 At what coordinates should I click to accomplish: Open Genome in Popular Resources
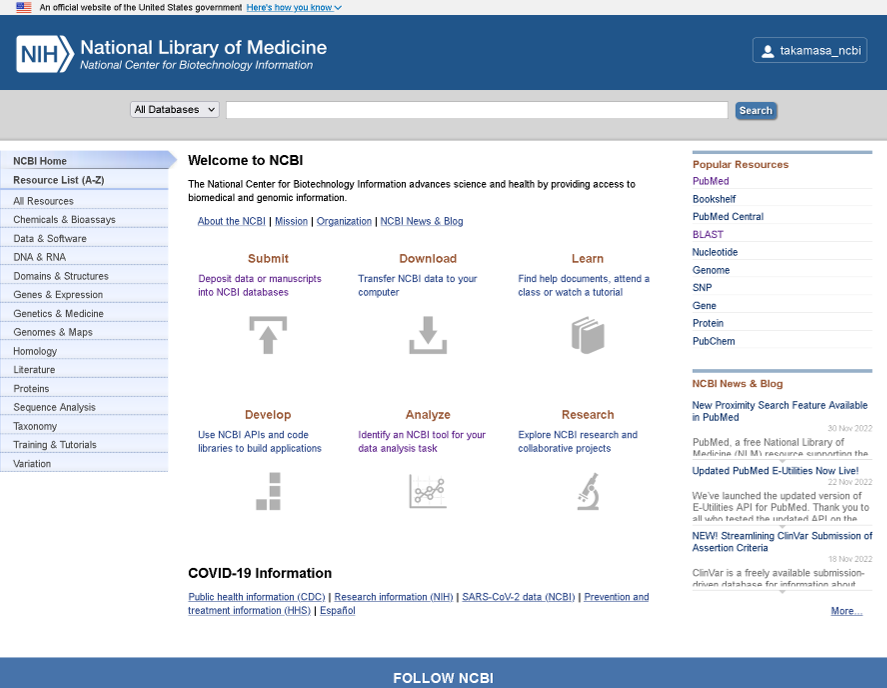click(x=711, y=270)
